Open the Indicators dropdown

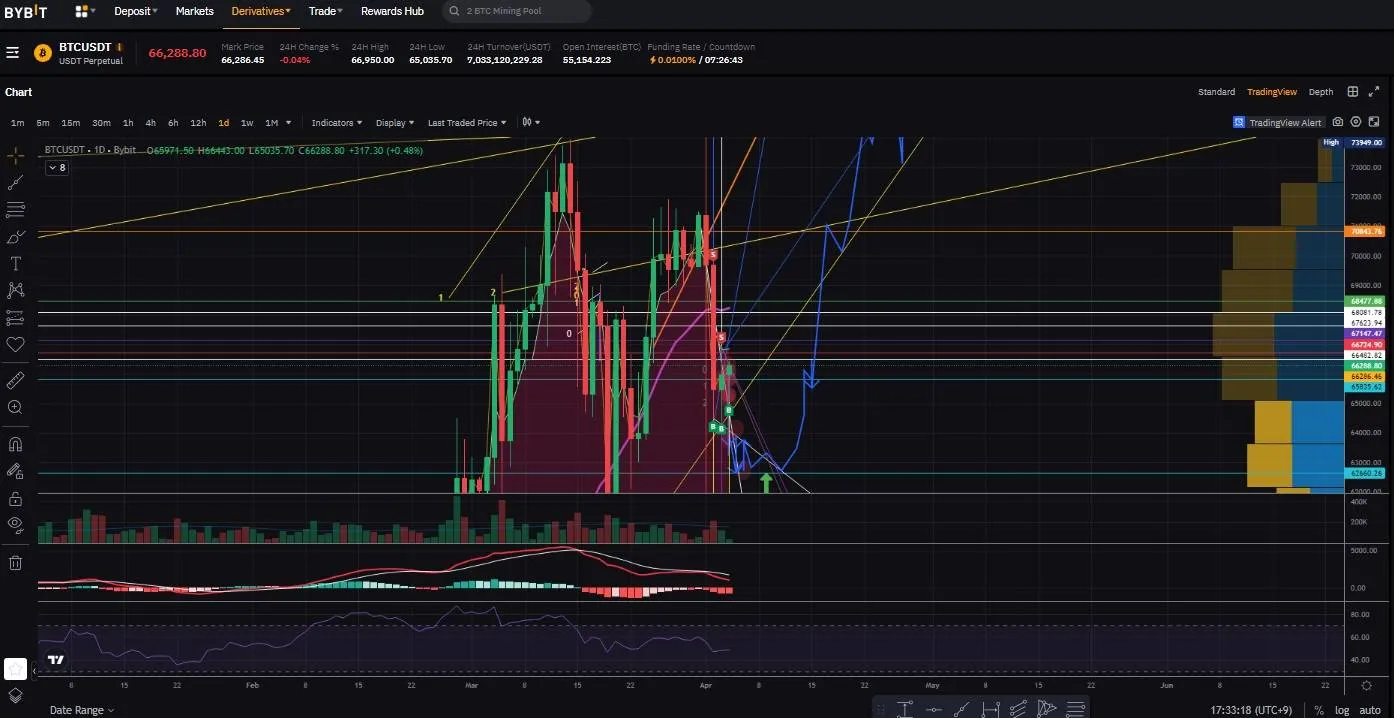click(x=337, y=123)
